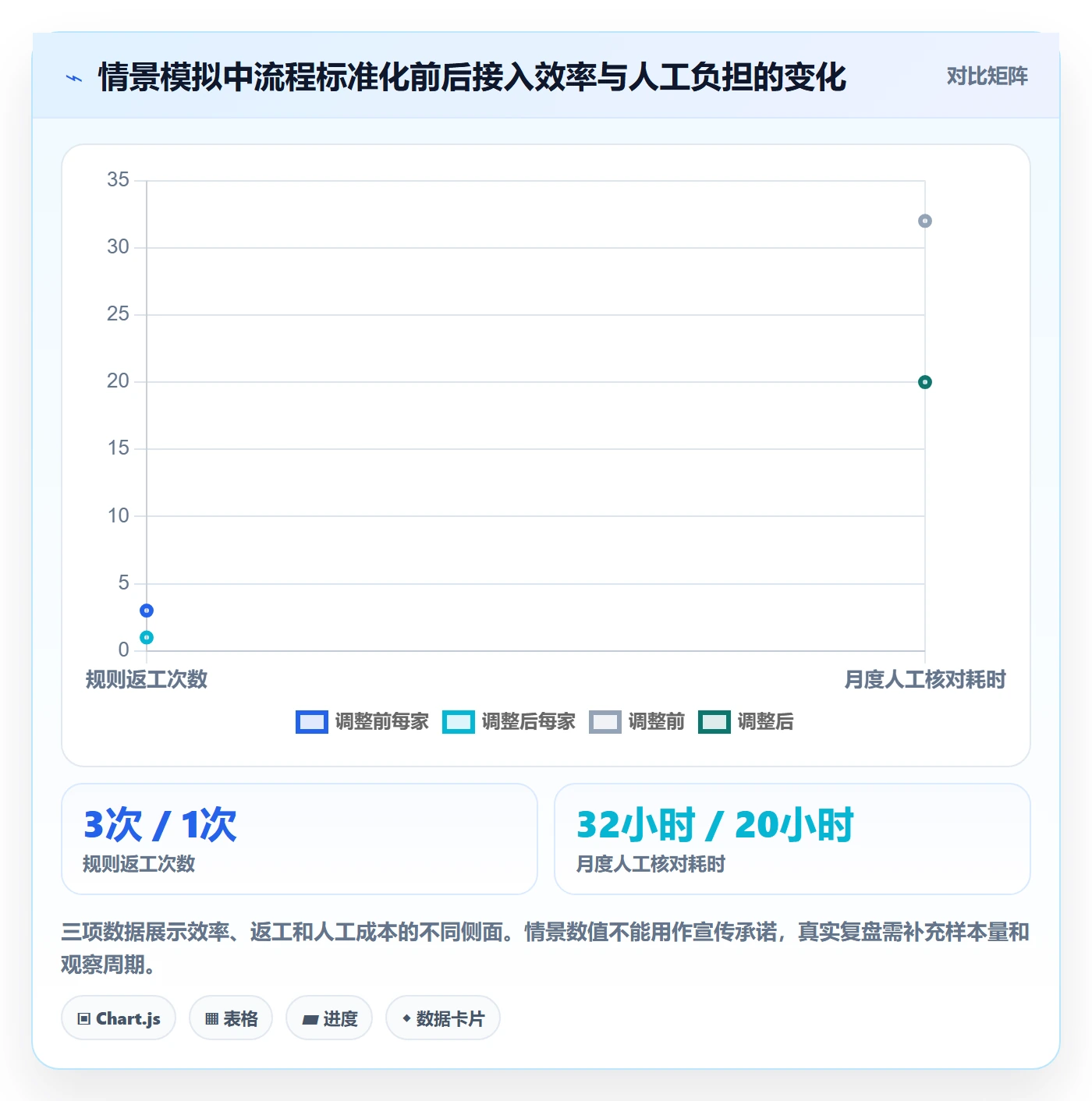Click the lightning bolt icon beside the title
The height and width of the screenshot is (1101, 1092).
(x=74, y=78)
